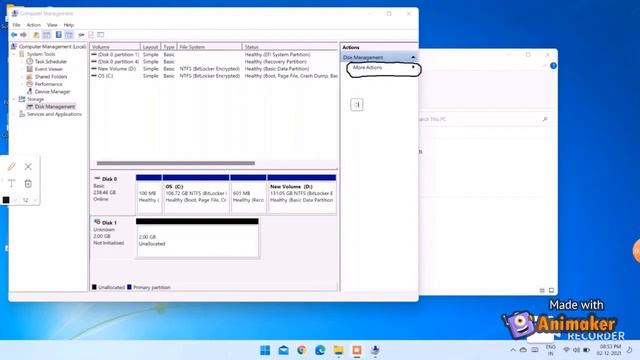Open the File menu
The height and width of the screenshot is (360, 640).
[16, 25]
